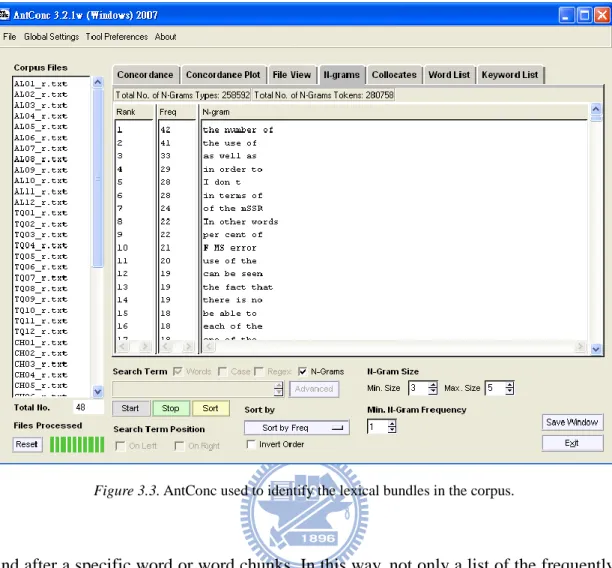Screen dimensions: 612x568
Task: Toggle the On Right checkbox
Action: coord(179,445)
